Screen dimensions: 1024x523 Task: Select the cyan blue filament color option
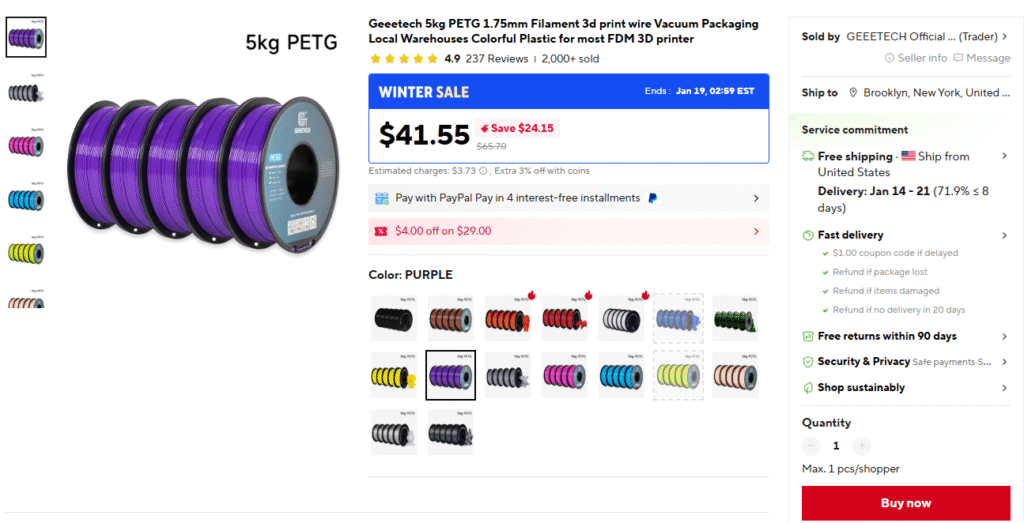tap(621, 375)
